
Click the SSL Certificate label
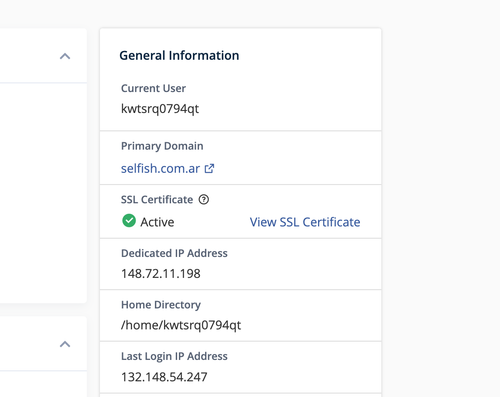coord(157,200)
